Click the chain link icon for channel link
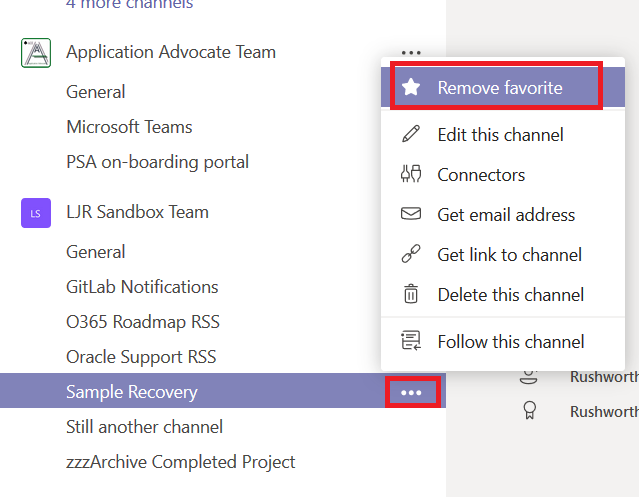This screenshot has width=639, height=497. point(411,254)
